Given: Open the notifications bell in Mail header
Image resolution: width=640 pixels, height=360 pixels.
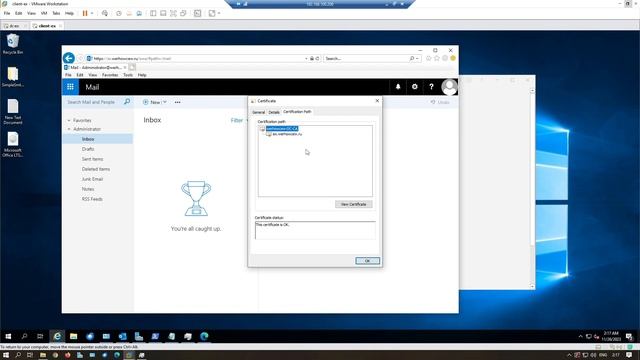Looking at the screenshot, I should pyautogui.click(x=398, y=87).
